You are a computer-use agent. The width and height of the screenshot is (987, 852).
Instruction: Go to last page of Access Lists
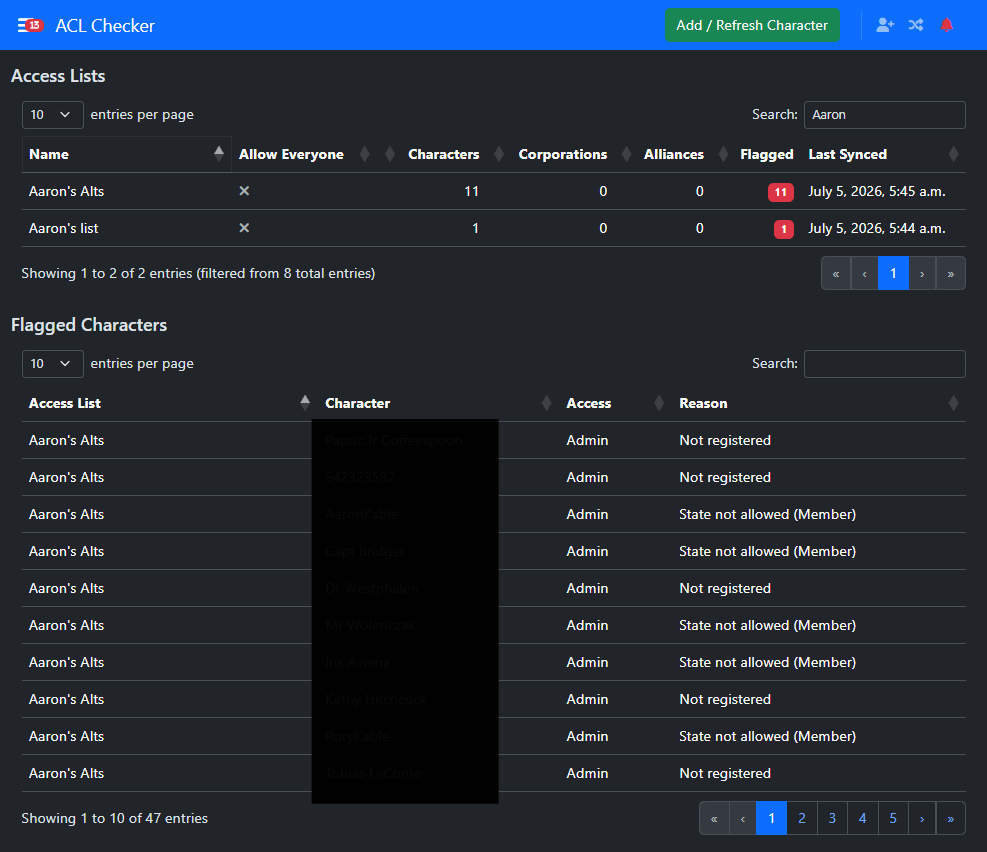pos(950,273)
